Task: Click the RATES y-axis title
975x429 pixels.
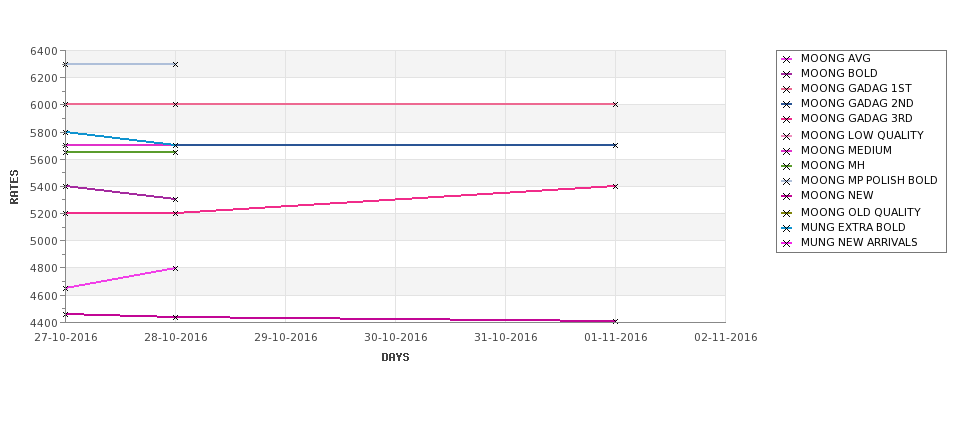Action: [x=14, y=187]
